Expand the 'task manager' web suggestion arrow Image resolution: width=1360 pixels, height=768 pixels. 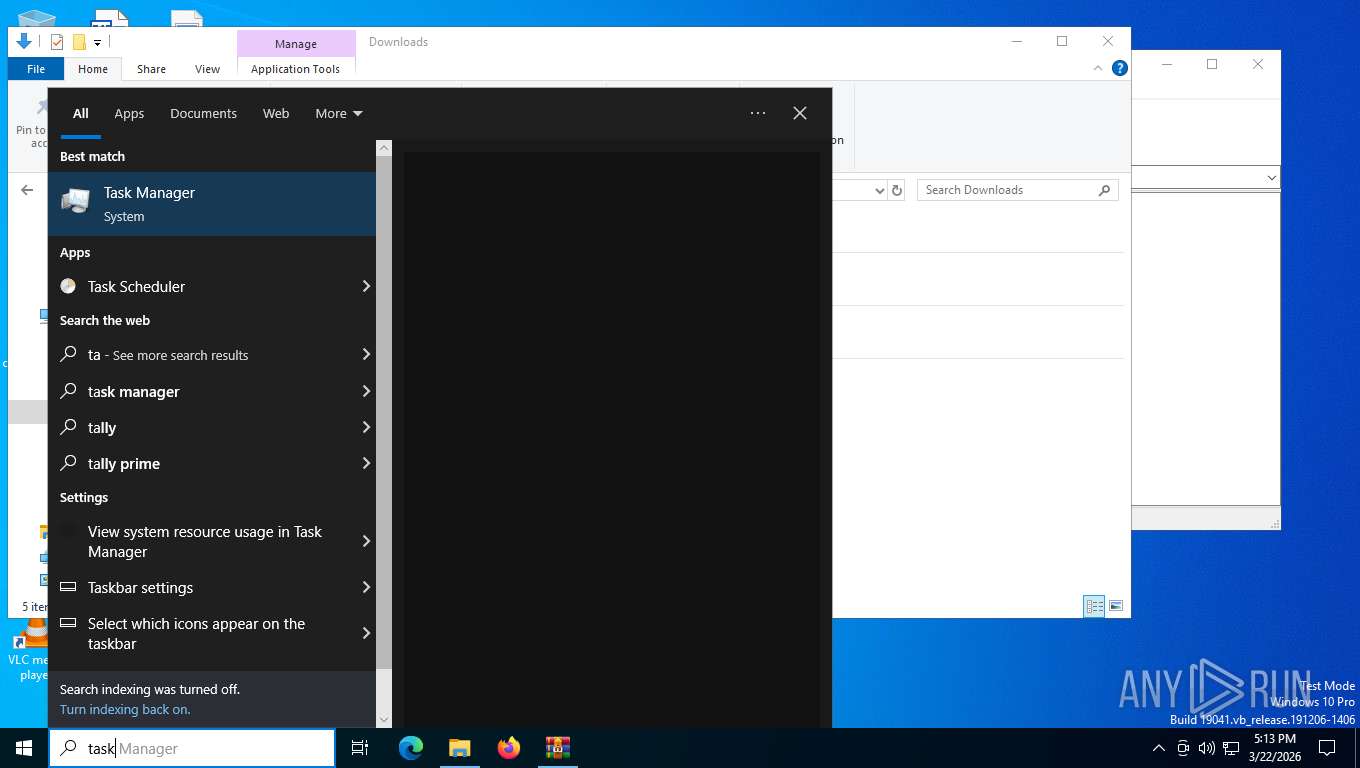pos(366,391)
